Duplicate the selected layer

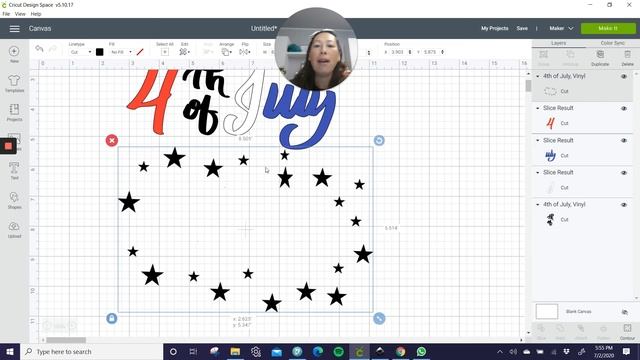point(600,58)
